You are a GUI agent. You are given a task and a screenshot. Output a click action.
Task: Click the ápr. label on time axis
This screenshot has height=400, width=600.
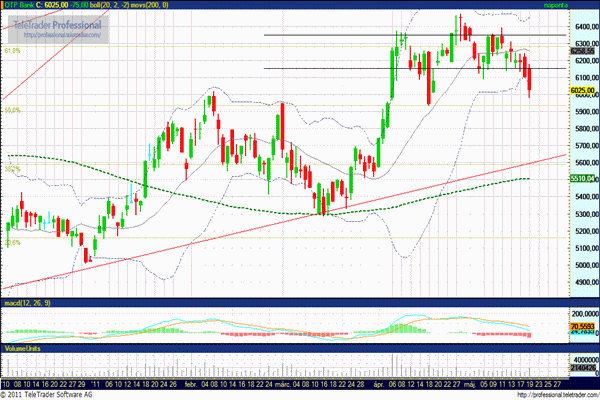[x=378, y=381]
